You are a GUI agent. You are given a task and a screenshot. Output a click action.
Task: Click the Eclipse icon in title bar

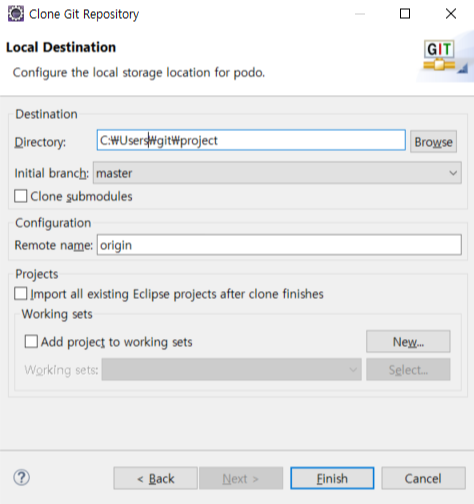point(16,14)
